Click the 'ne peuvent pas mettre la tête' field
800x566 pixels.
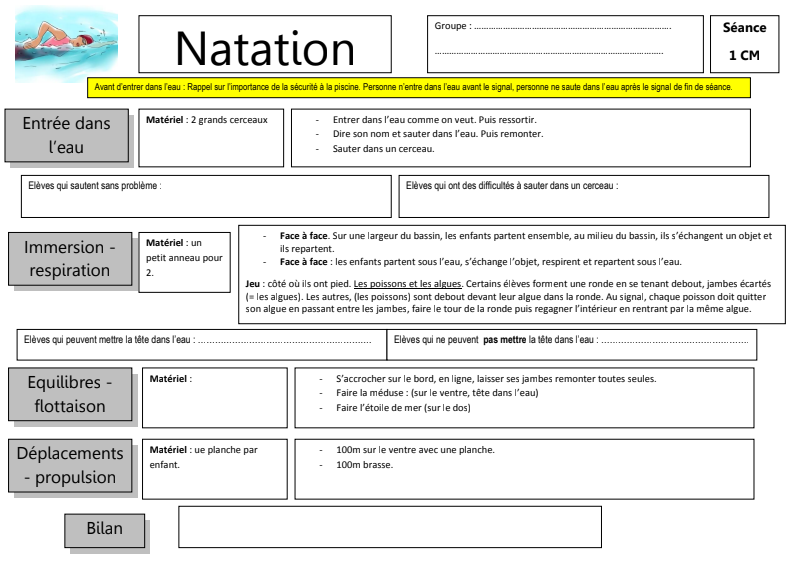click(x=571, y=343)
